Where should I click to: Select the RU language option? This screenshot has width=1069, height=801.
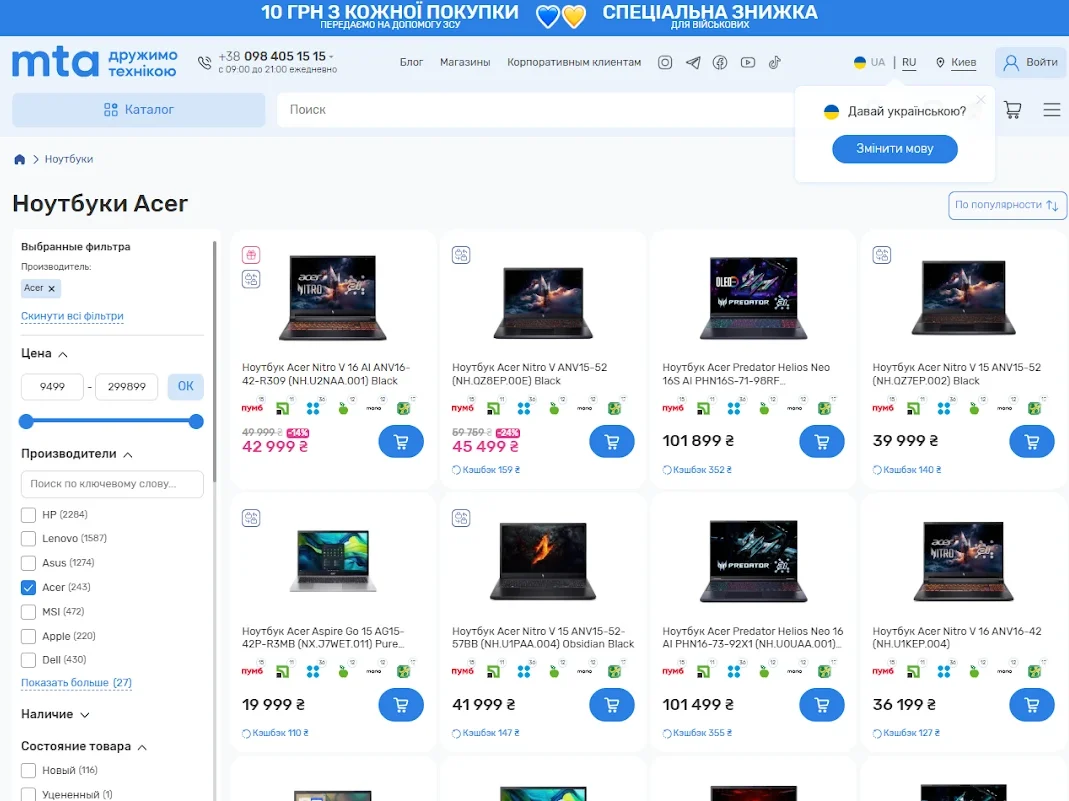[909, 63]
